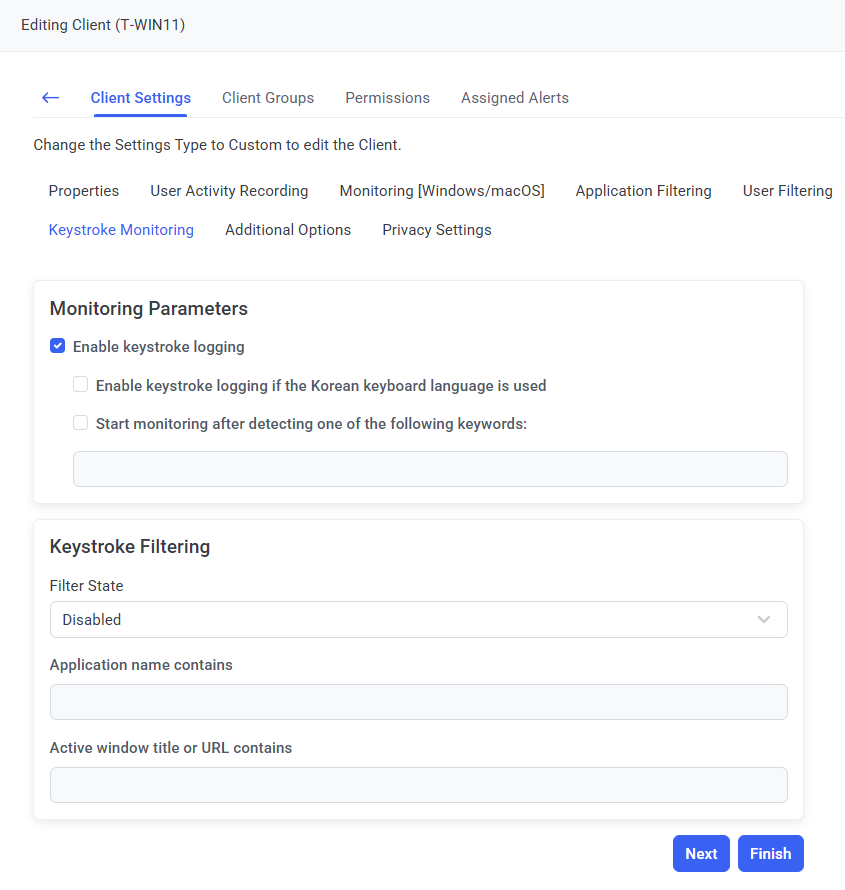Select the Client Settings tab

click(x=140, y=98)
